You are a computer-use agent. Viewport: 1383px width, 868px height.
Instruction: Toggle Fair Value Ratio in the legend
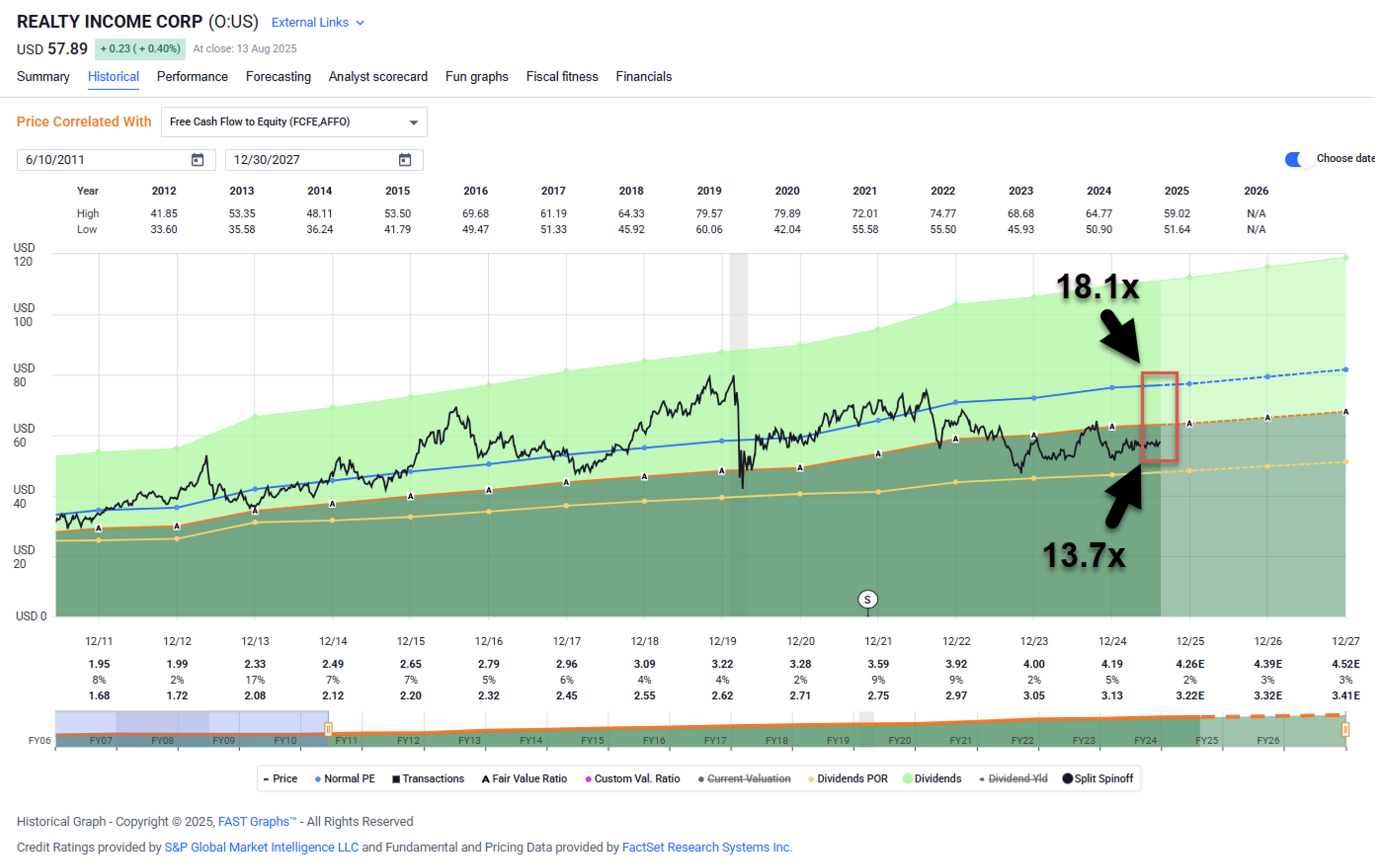(x=524, y=778)
